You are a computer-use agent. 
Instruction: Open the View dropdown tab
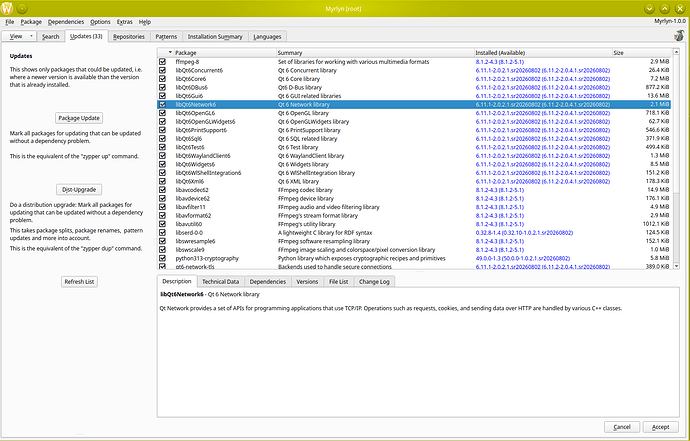tap(19, 37)
